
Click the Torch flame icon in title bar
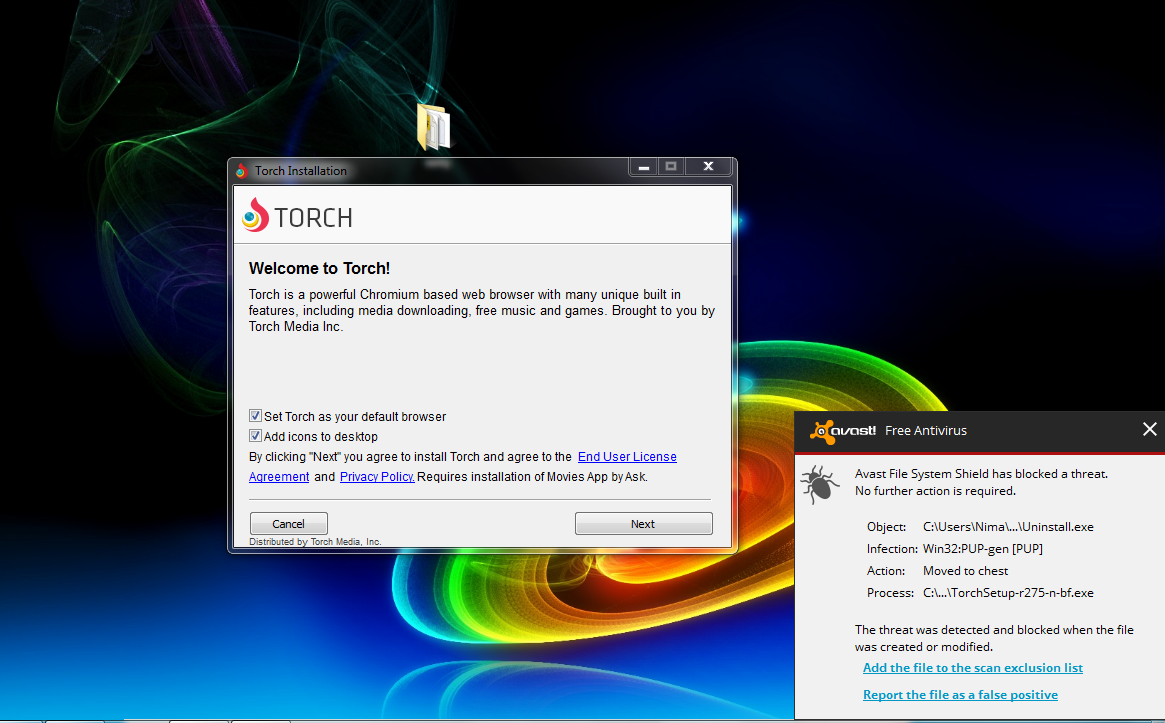[x=241, y=171]
